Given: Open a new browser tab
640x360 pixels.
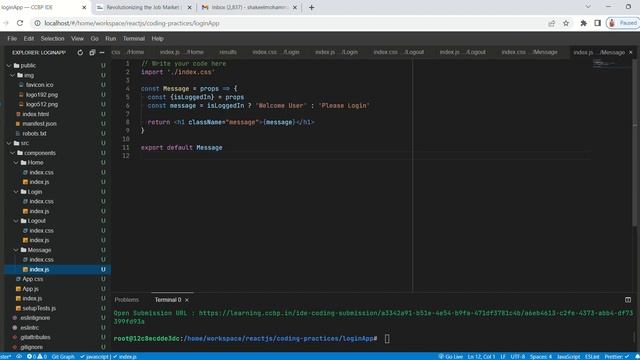Looking at the screenshot, I should pos(311,7).
